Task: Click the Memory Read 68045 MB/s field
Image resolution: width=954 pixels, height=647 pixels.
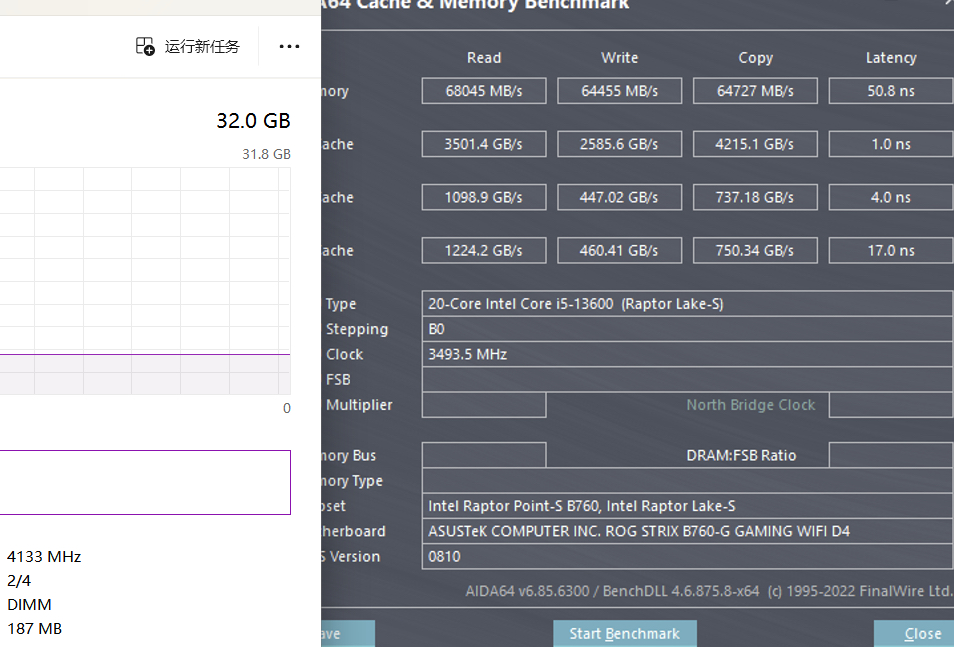Action: [x=484, y=91]
